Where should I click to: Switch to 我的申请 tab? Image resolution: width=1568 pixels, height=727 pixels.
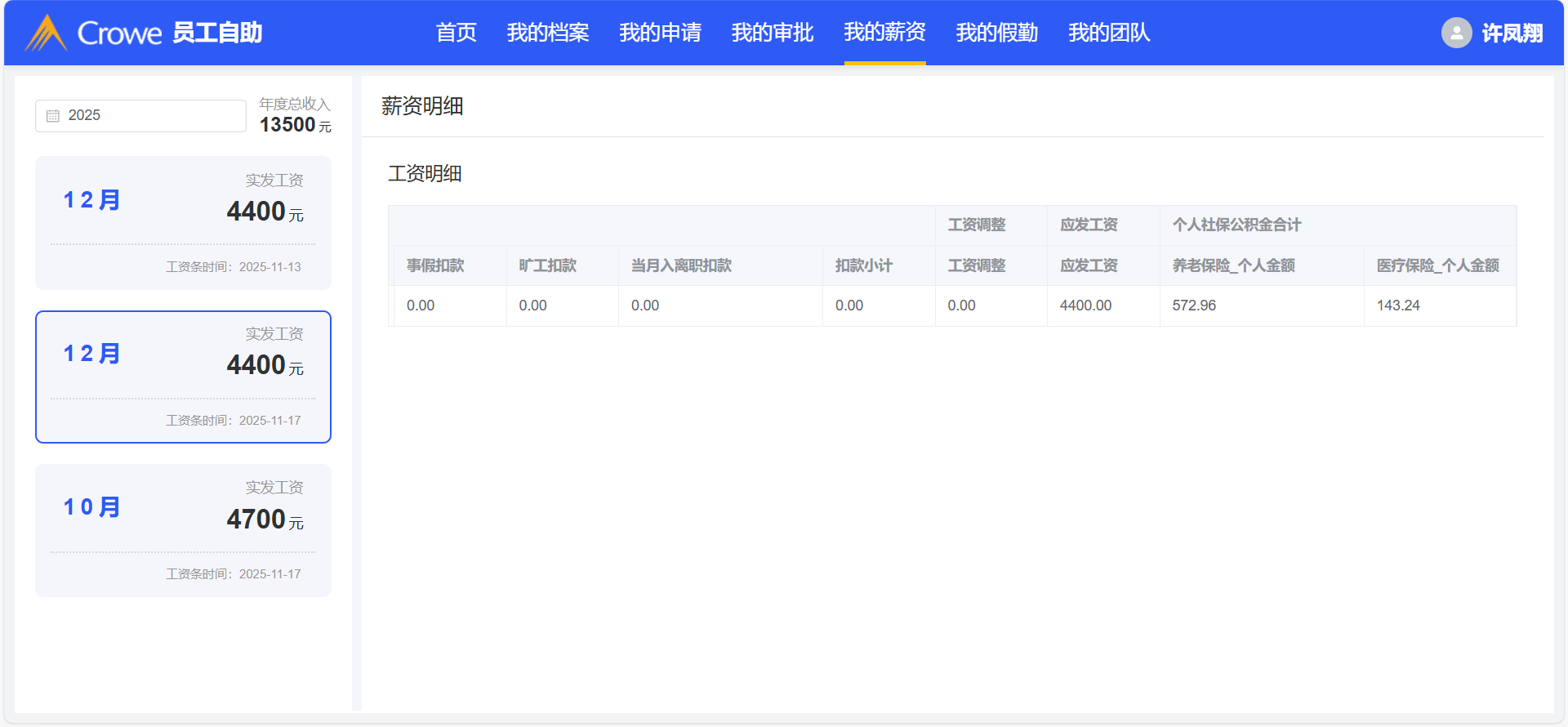pyautogui.click(x=660, y=33)
